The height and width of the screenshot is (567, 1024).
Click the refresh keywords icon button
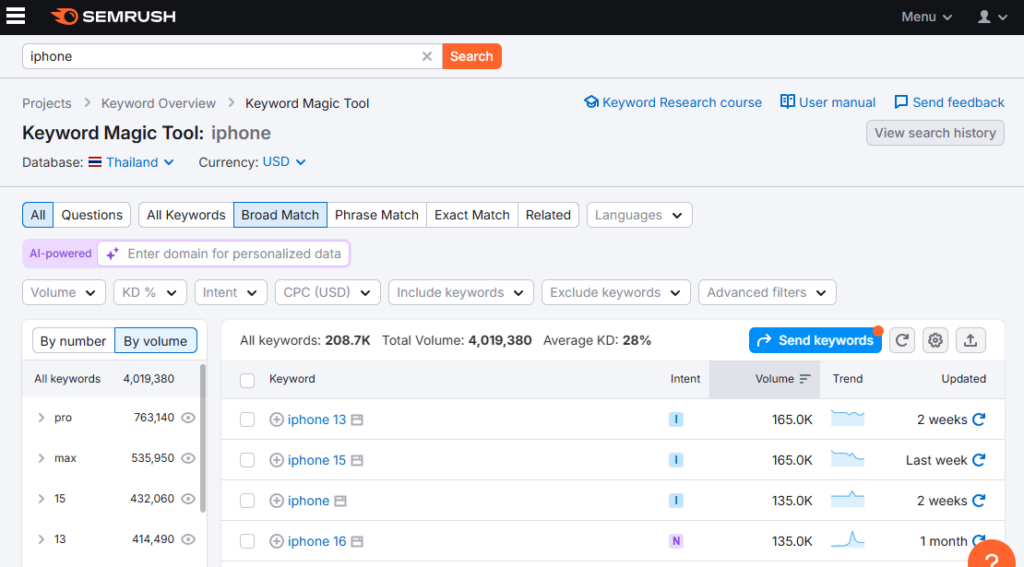click(x=902, y=340)
